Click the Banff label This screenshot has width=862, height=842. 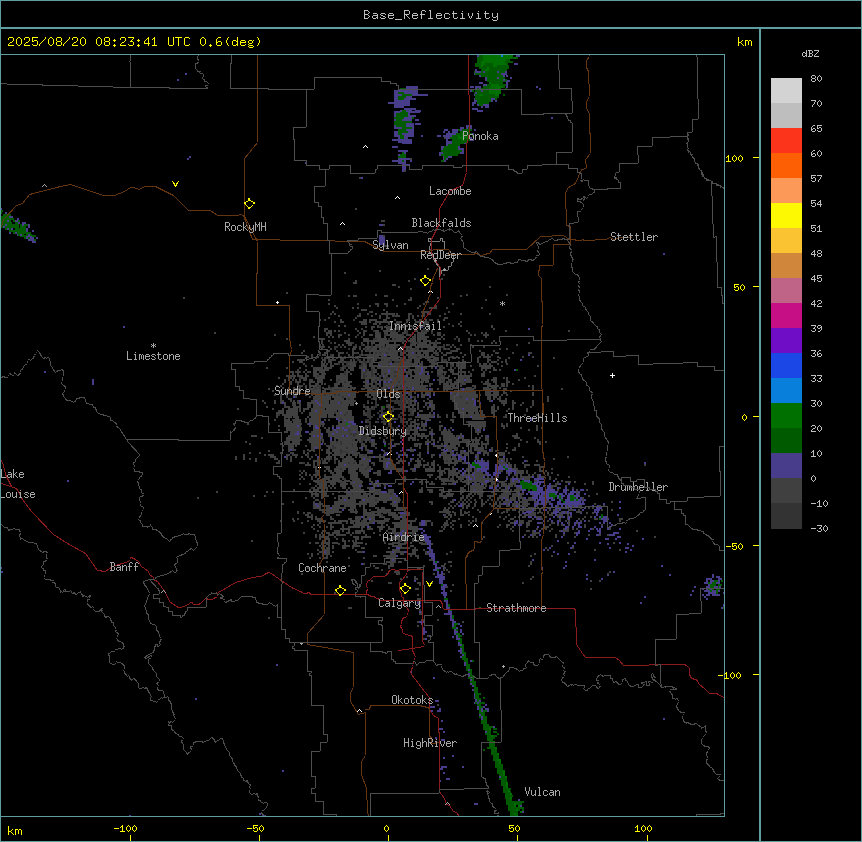point(124,567)
